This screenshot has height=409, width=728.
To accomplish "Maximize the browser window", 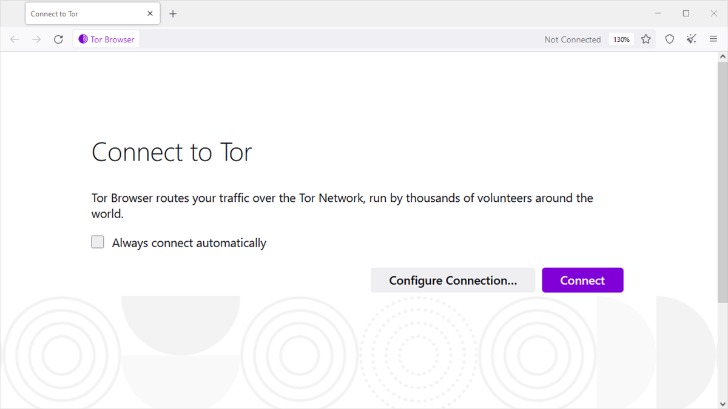I will 686,13.
